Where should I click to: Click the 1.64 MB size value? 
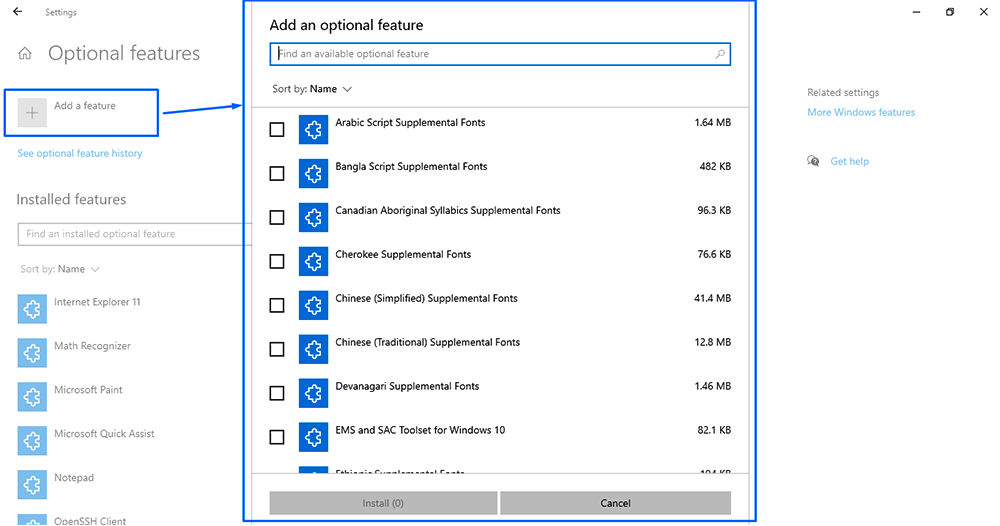tap(712, 122)
